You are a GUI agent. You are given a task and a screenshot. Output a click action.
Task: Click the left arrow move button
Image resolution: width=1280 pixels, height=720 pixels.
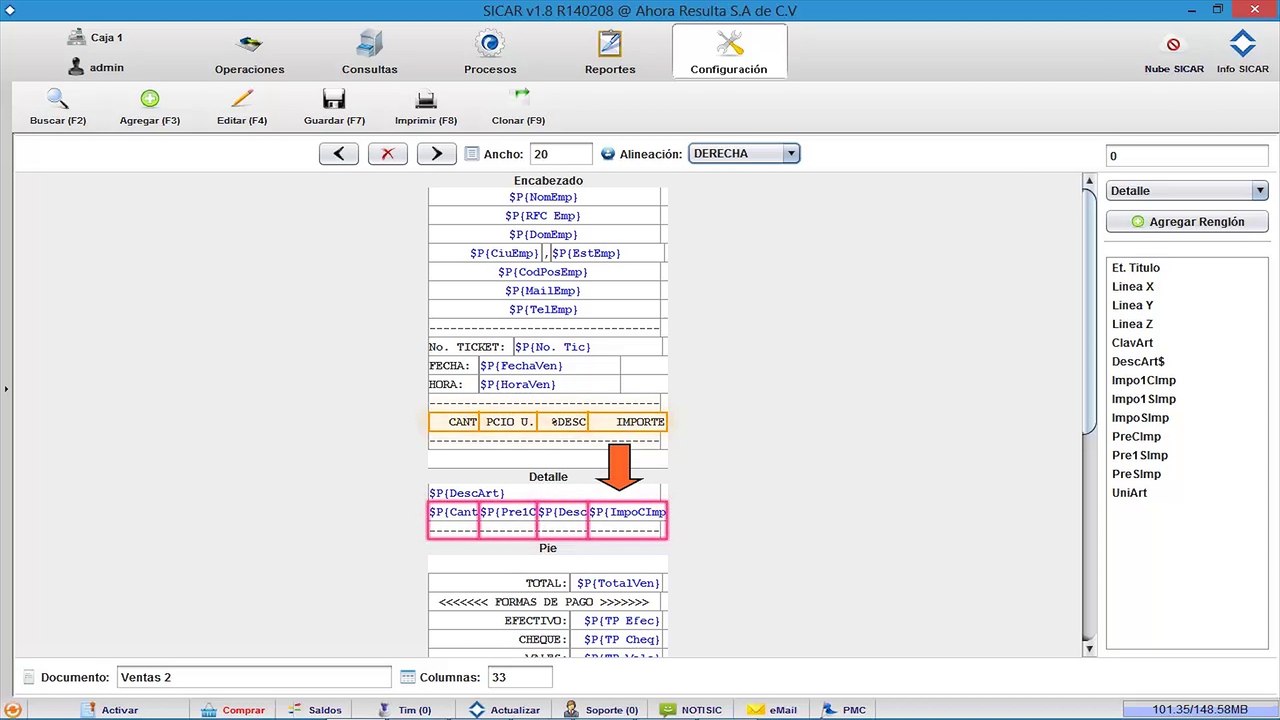pyautogui.click(x=339, y=154)
